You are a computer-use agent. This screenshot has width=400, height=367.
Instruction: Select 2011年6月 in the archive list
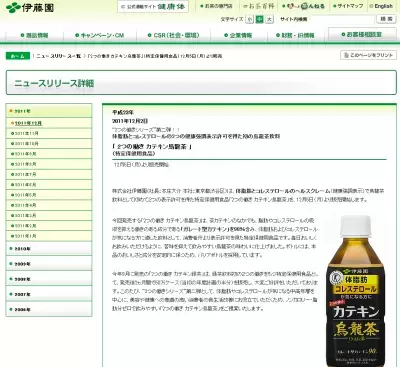(49, 185)
